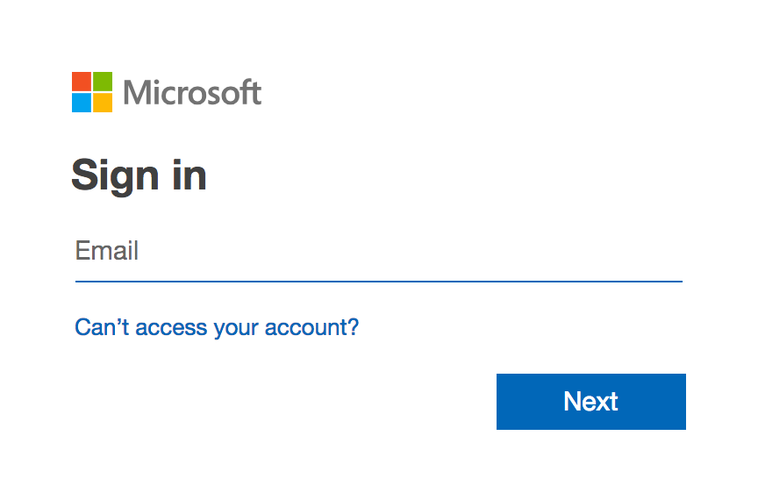Click the Microsoft wordmark text
The image size is (758, 500).
pyautogui.click(x=192, y=93)
